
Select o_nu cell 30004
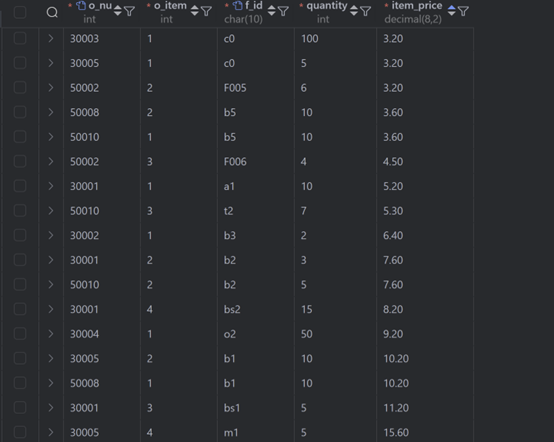pos(85,334)
